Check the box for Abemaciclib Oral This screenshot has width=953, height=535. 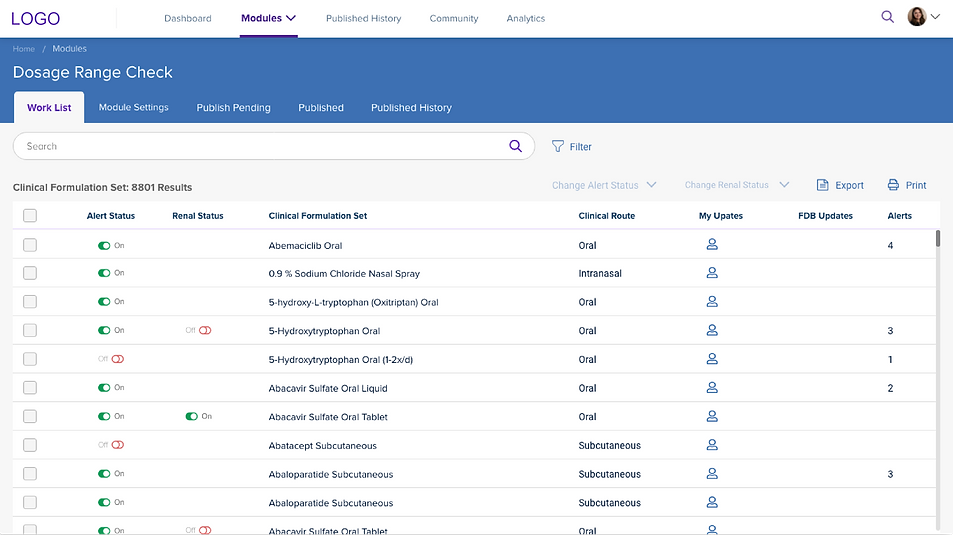[30, 245]
